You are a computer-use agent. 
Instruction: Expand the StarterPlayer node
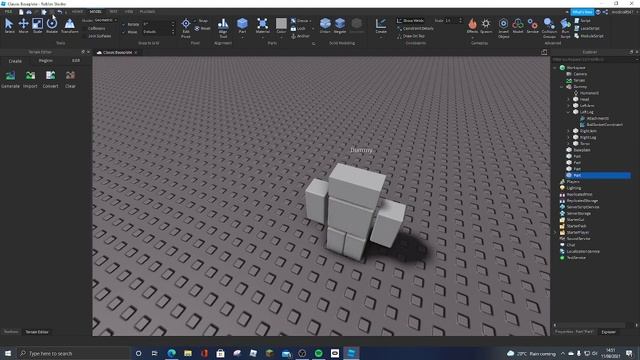(x=555, y=232)
